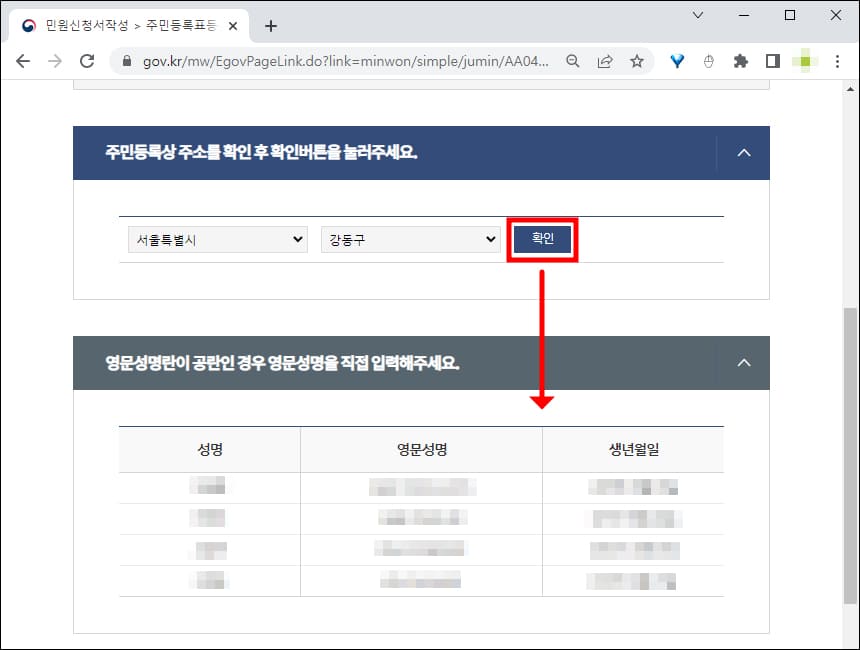Image resolution: width=860 pixels, height=650 pixels.
Task: Open the extensions puzzle-piece icon
Action: [x=740, y=61]
